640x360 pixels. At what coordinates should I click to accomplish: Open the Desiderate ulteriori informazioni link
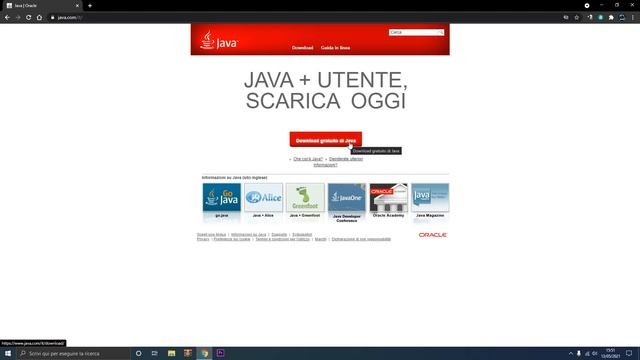[x=338, y=162]
